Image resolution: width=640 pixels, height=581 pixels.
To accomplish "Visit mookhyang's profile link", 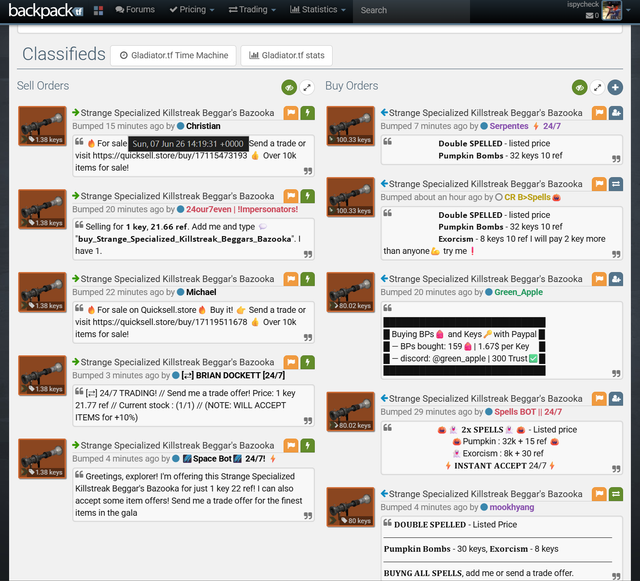I will coord(511,508).
